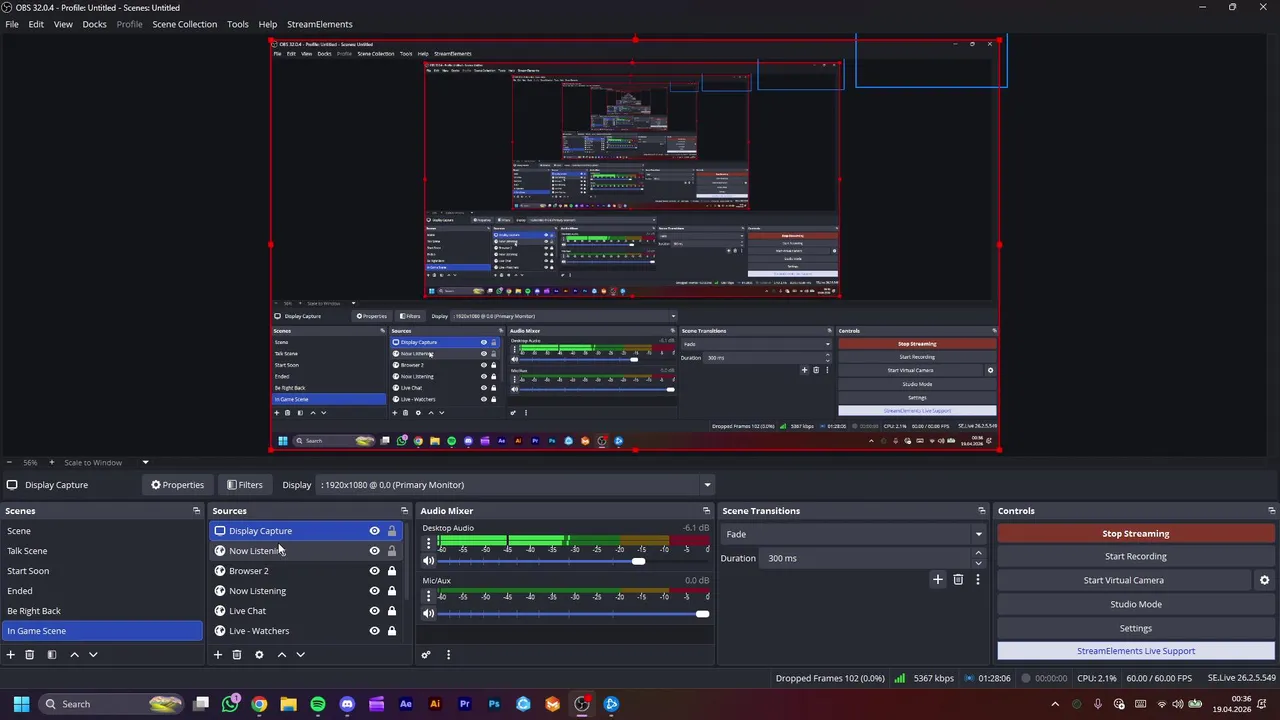Click Stop Streaming button

(x=1135, y=534)
